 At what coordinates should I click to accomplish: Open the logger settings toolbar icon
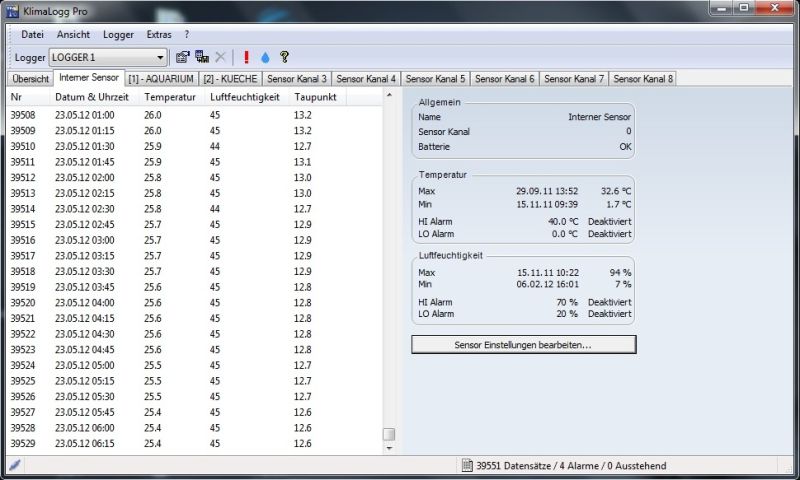pos(183,57)
